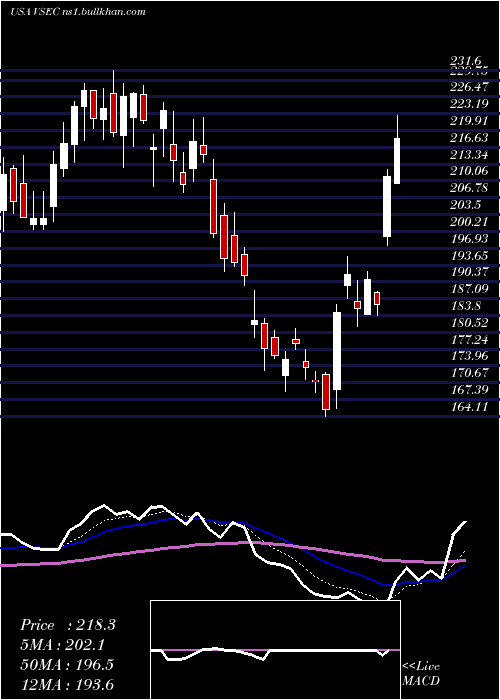Click the 187.09 price axis label
Image resolution: width=500 pixels, height=700 pixels.
pos(469,289)
